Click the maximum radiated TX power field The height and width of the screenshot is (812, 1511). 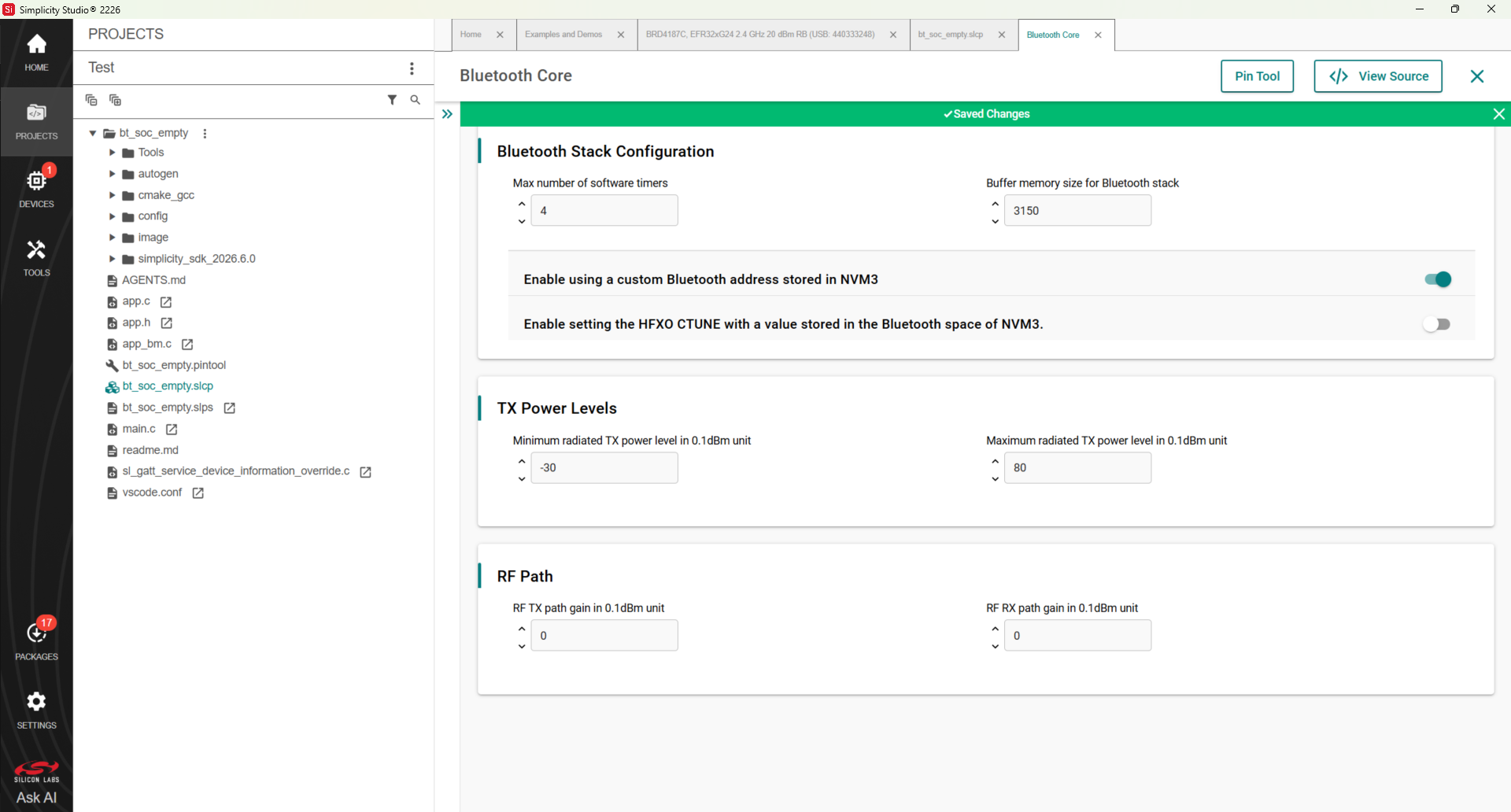pos(1077,468)
